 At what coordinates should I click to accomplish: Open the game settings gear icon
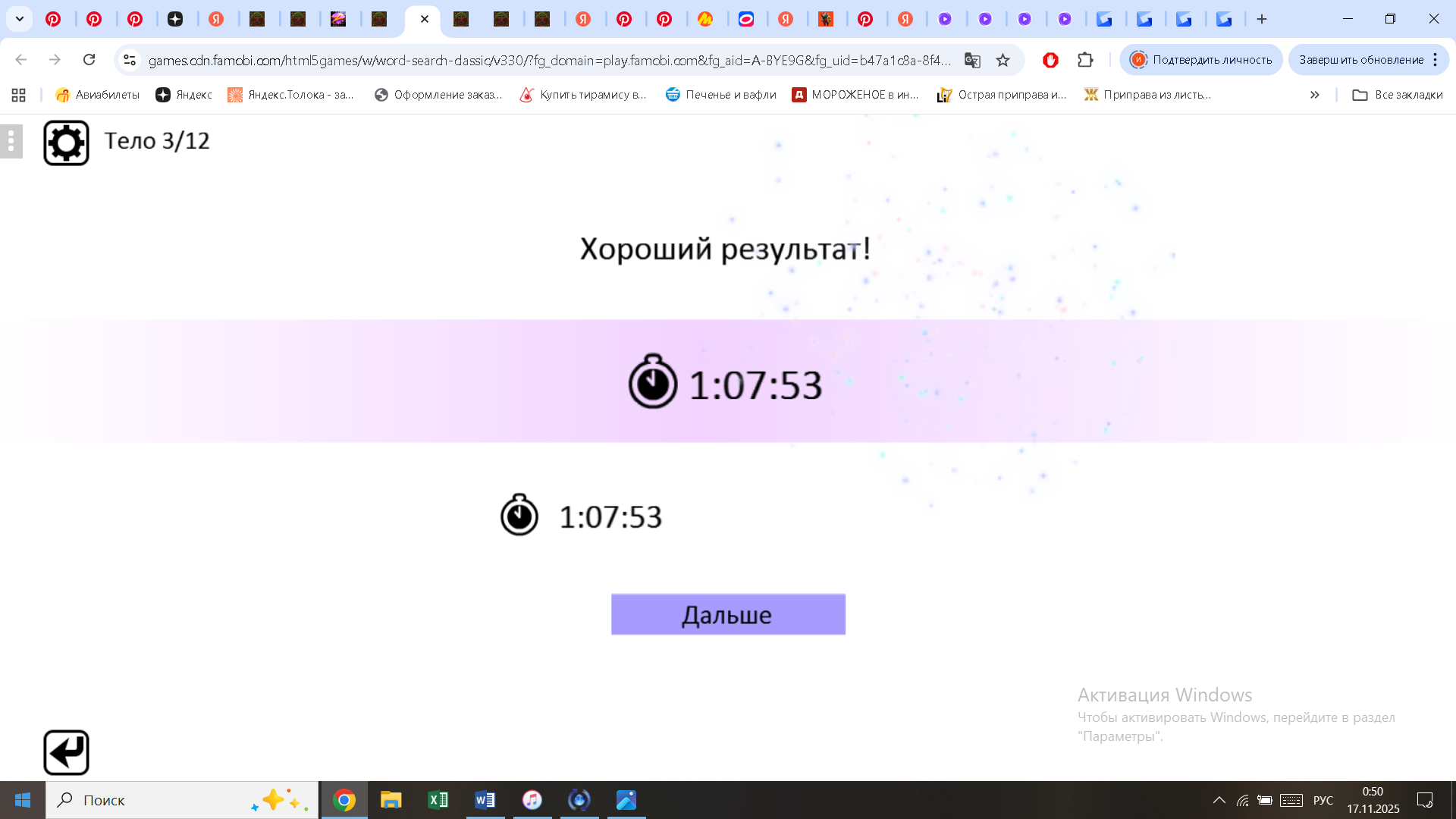[66, 141]
